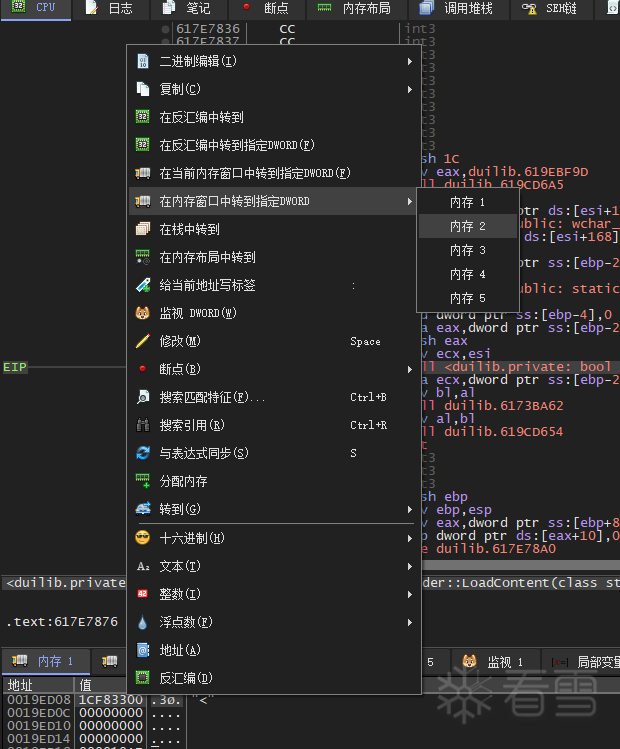This screenshot has width=620, height=749.
Task: Click the 42 integer icon beside 整数(I)
Action: [x=142, y=594]
